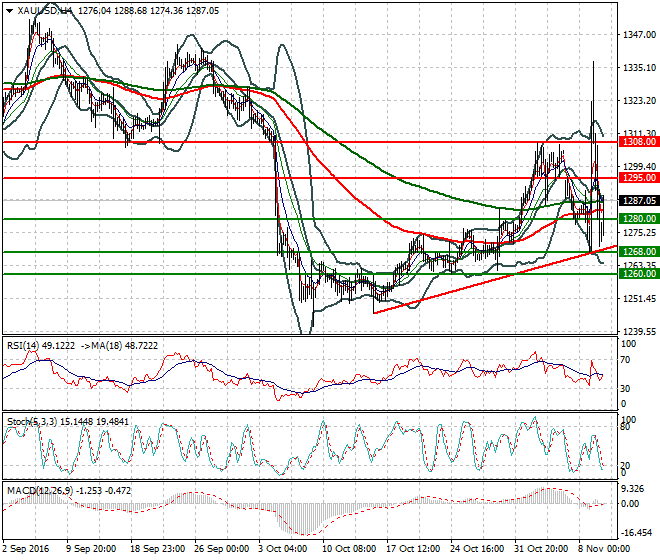The width and height of the screenshot is (660, 560).
Task: Click the 2 Sep 2016 date label
Action: (x=26, y=549)
